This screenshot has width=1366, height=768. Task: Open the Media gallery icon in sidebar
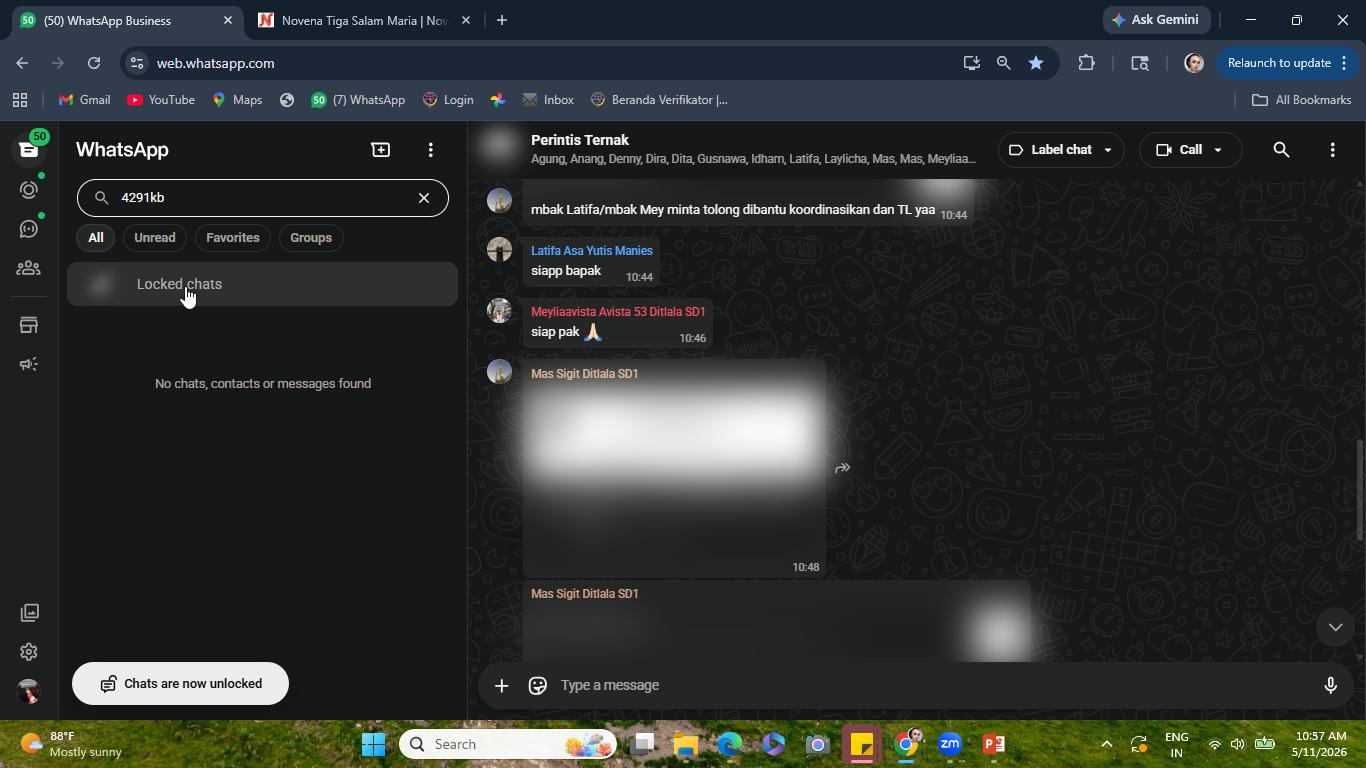[28, 612]
